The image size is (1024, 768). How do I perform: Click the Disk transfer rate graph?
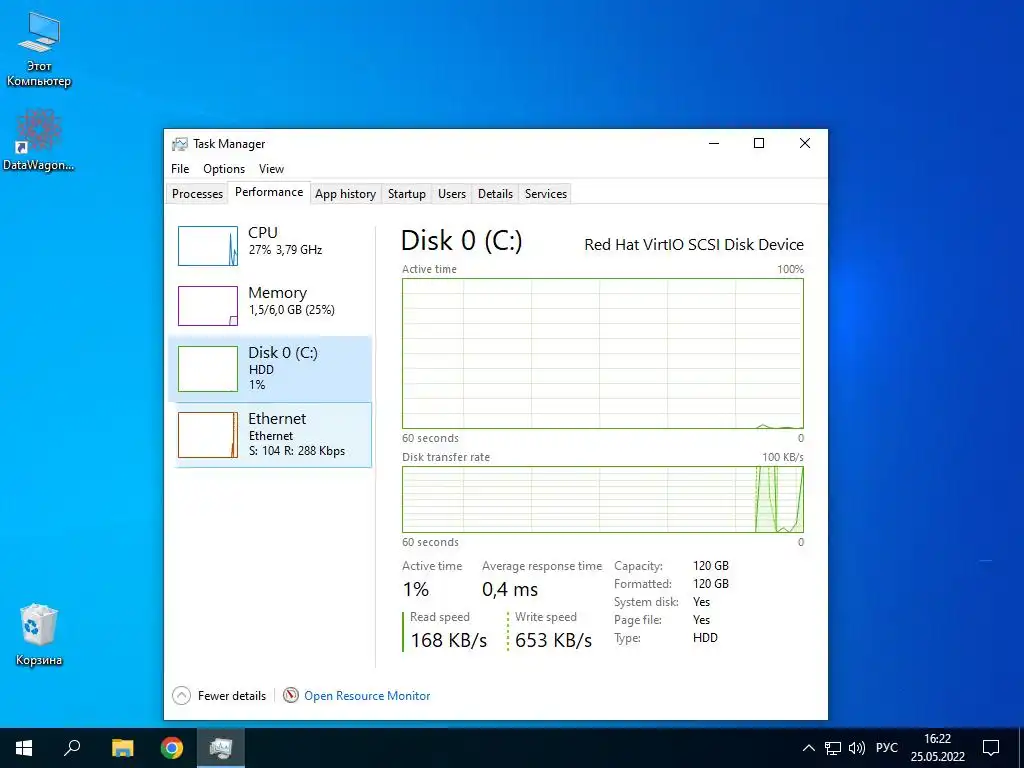click(x=603, y=499)
